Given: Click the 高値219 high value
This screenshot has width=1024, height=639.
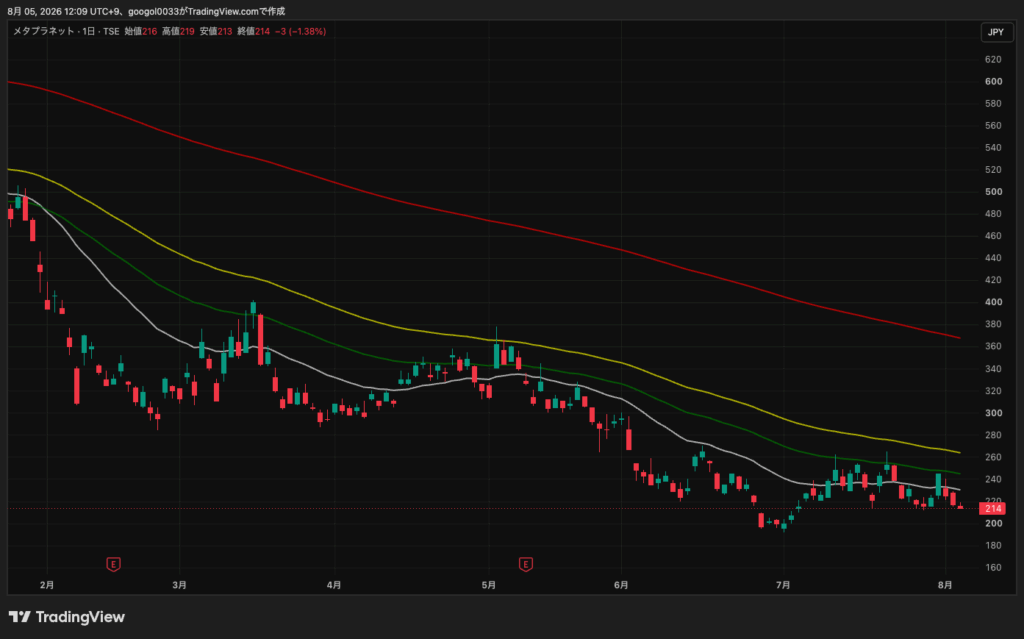Looking at the screenshot, I should point(178,31).
